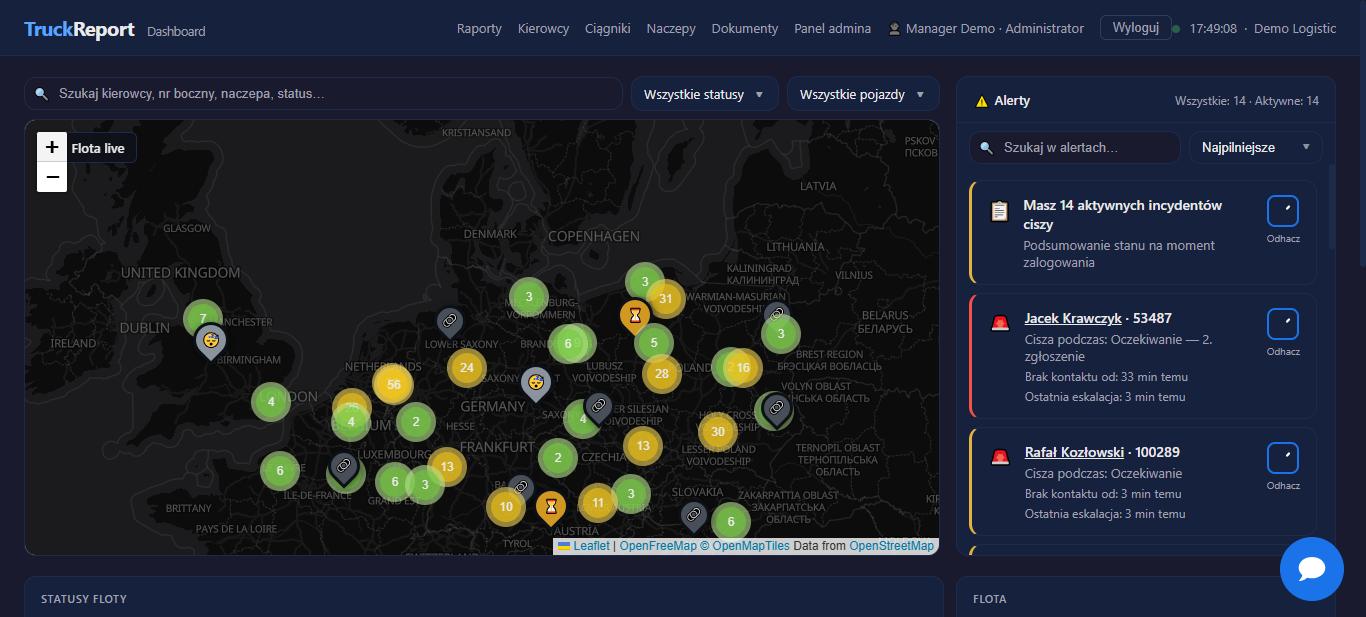Click the 17:49:08 clock text
Screen dimensions: 1366x617
coord(1212,29)
